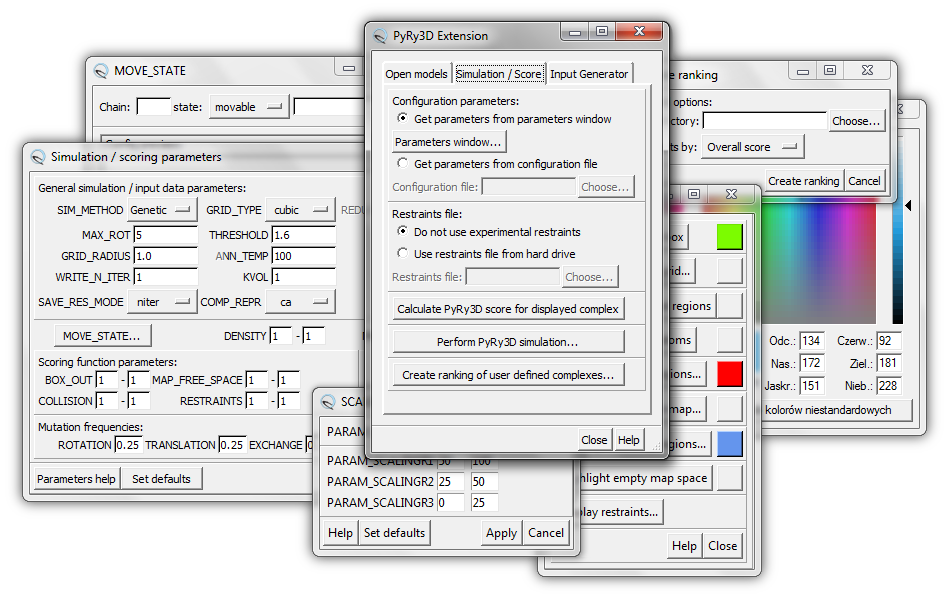This screenshot has width=947, height=597.
Task: Click Cancel in the ranking window
Action: (x=864, y=181)
